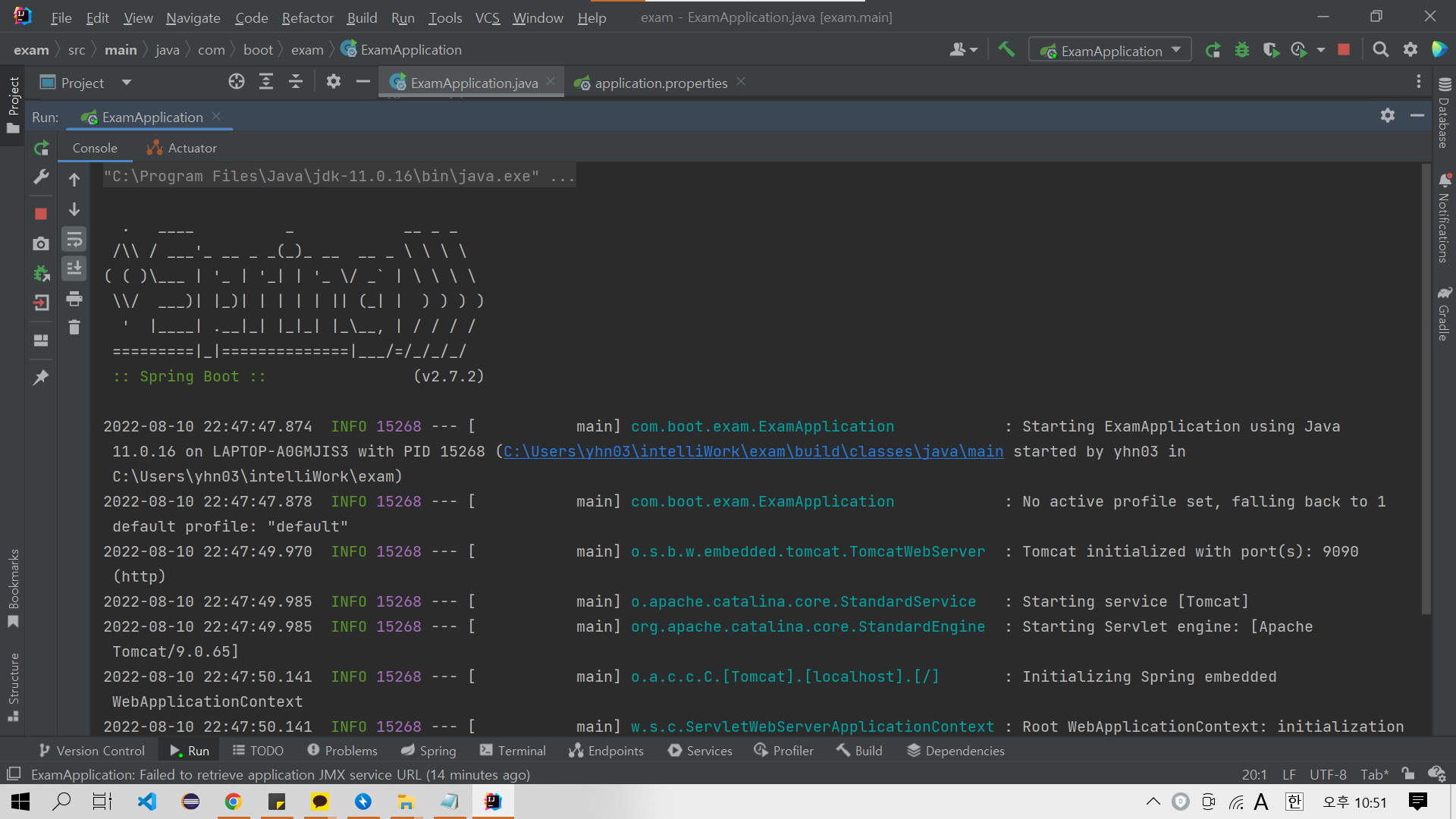Image resolution: width=1456 pixels, height=819 pixels.
Task: Open Run tool window settings gear
Action: point(1388,115)
